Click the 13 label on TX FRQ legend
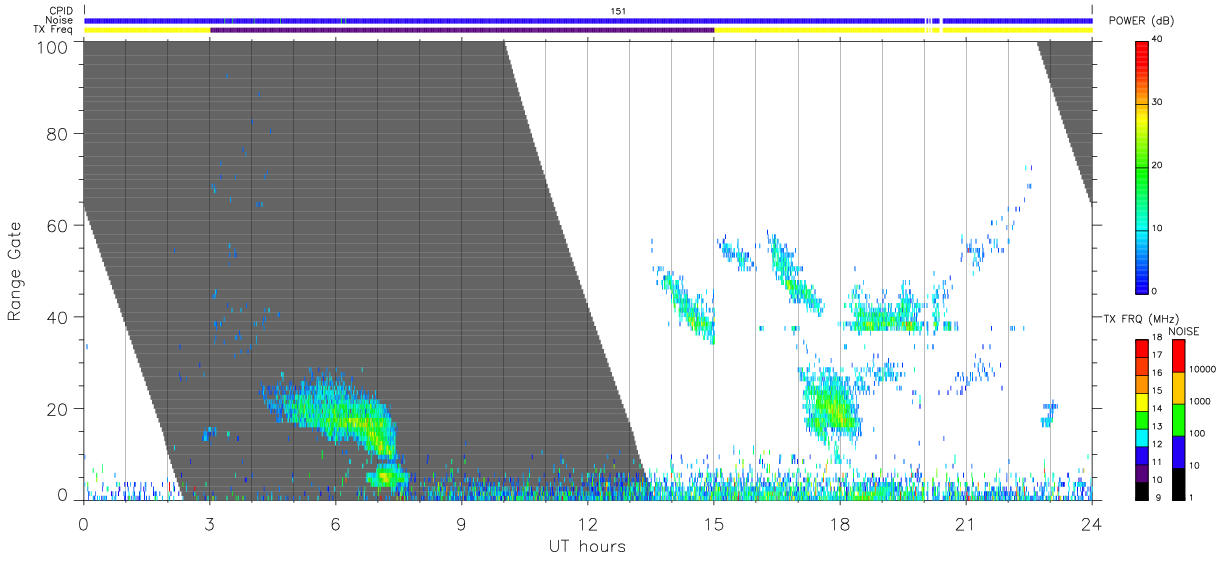Image resolution: width=1228 pixels, height=567 pixels. [1159, 427]
